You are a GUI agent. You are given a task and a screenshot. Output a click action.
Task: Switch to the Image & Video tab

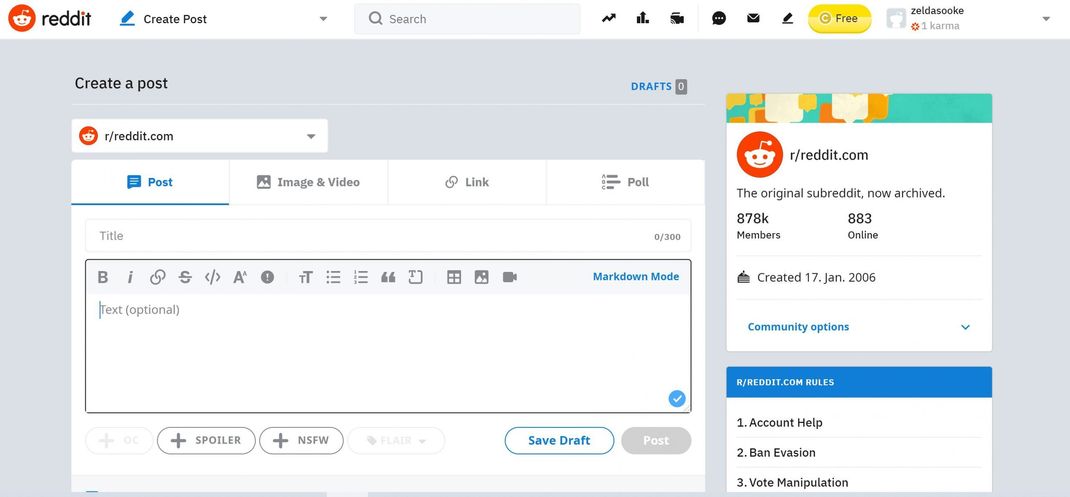point(308,182)
